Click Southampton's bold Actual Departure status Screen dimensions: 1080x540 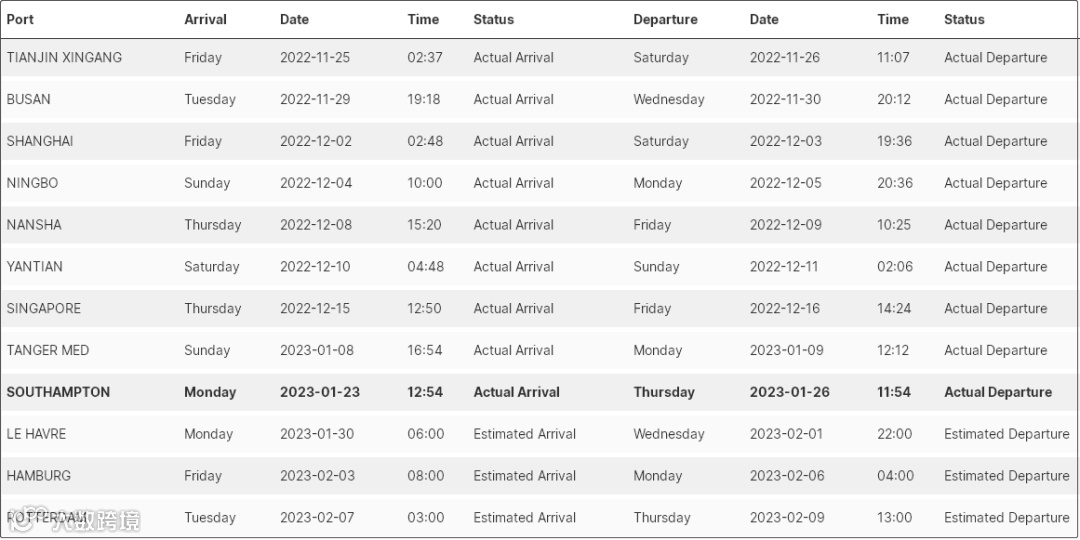pos(998,393)
